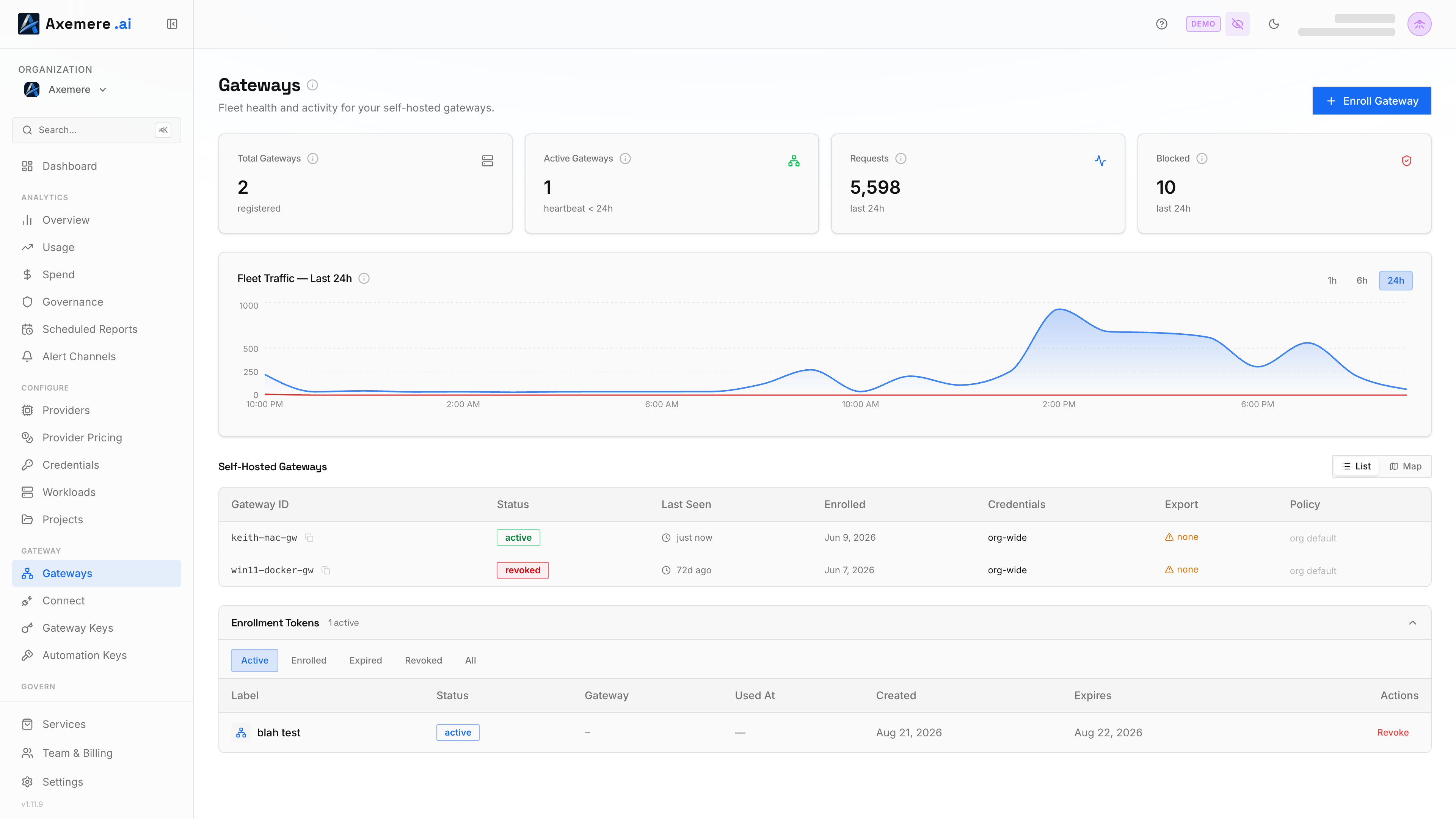Open the keith-mac-gw gateway row

pyautogui.click(x=825, y=538)
